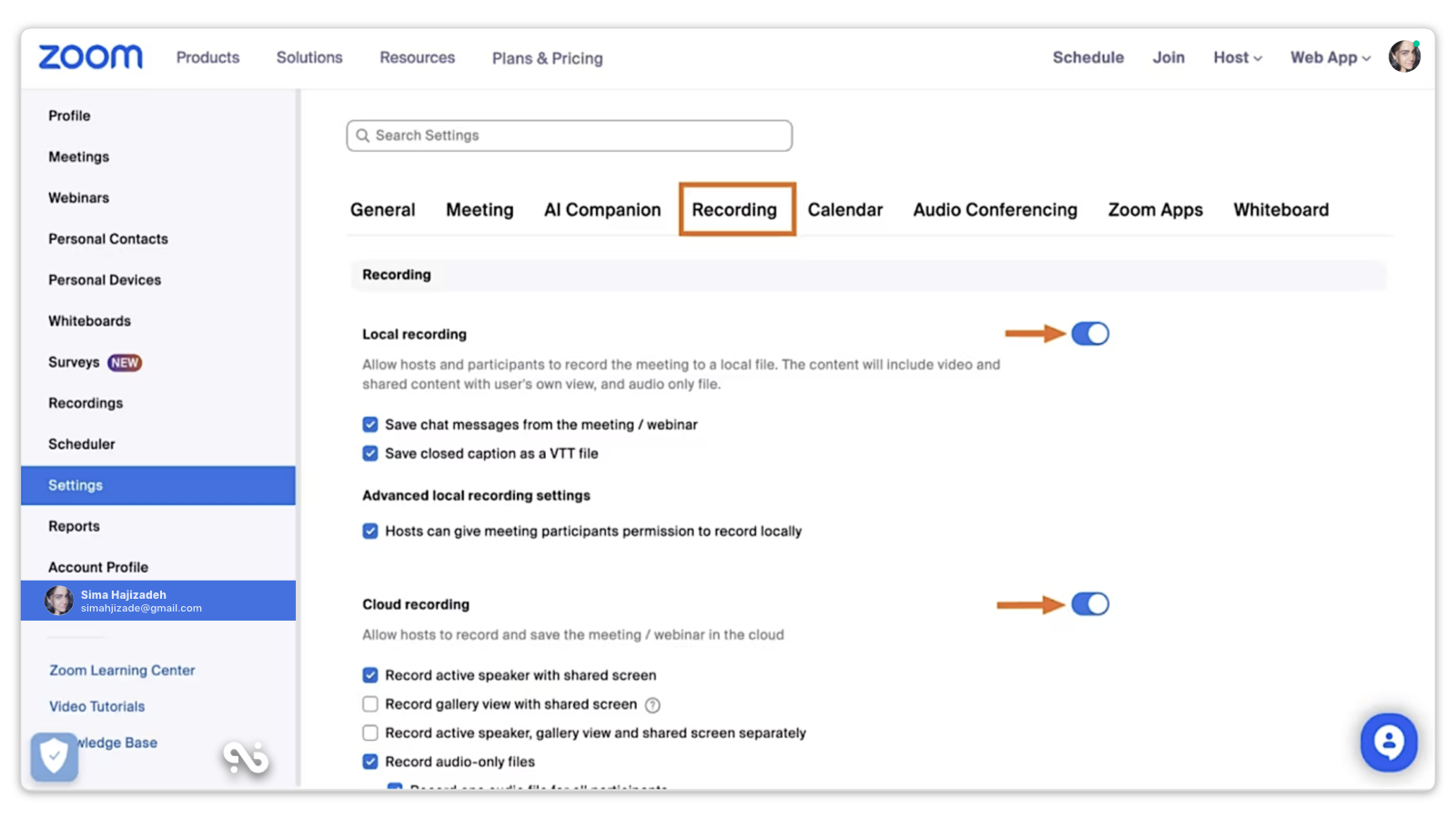Check Record active speaker, gallery view separately
The height and width of the screenshot is (819, 1456).
coord(370,733)
